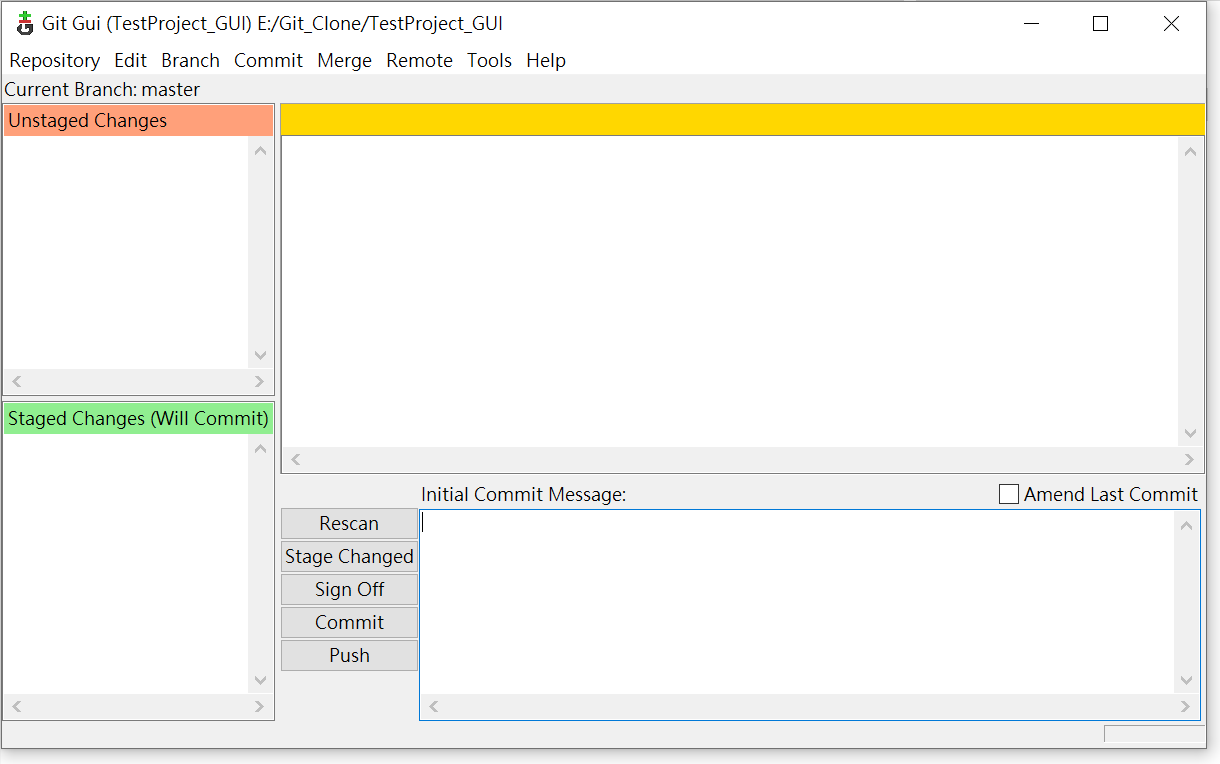Click the Initial Commit Message label

coord(523,494)
